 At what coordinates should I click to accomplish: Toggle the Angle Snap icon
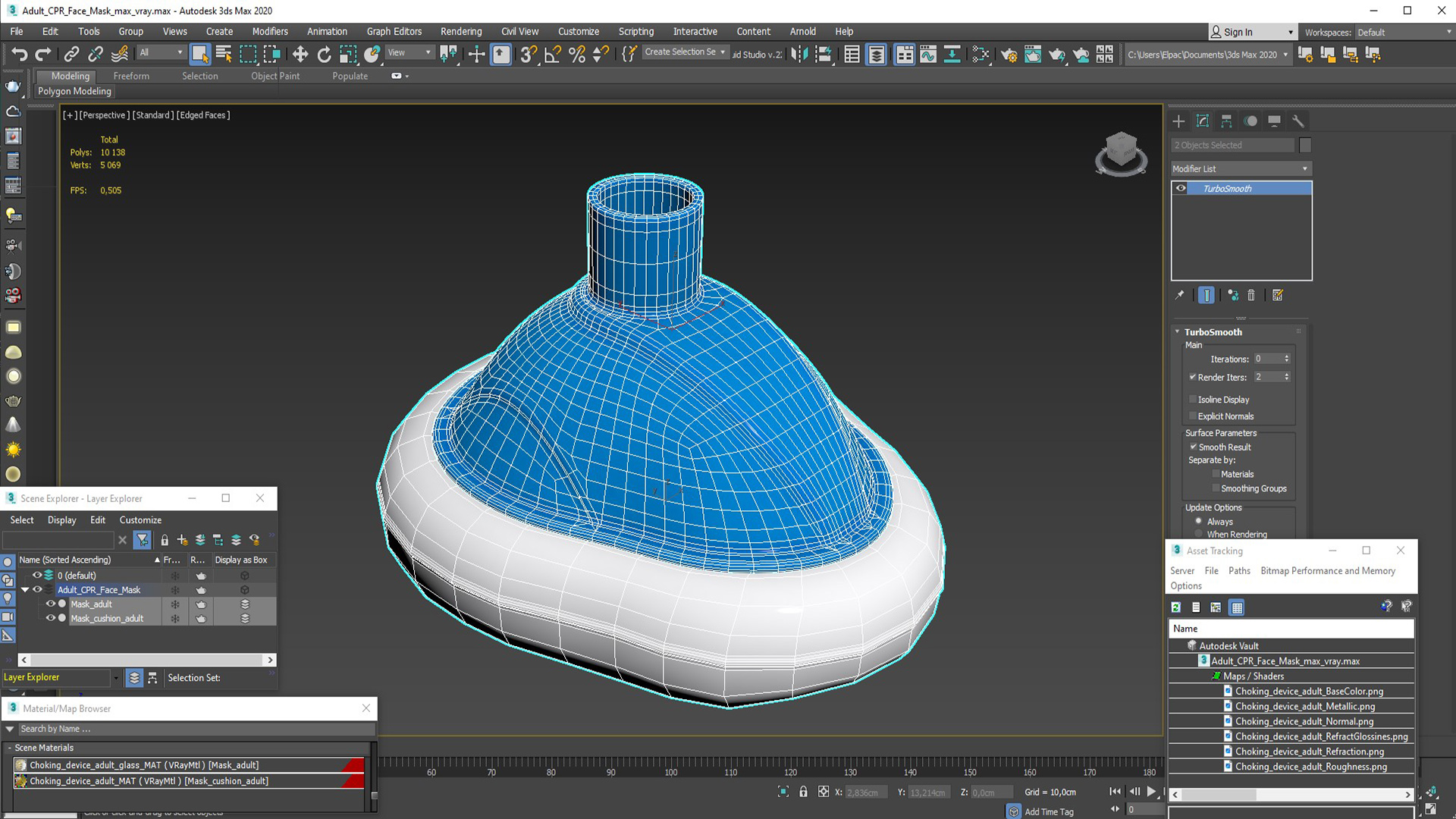coord(553,54)
